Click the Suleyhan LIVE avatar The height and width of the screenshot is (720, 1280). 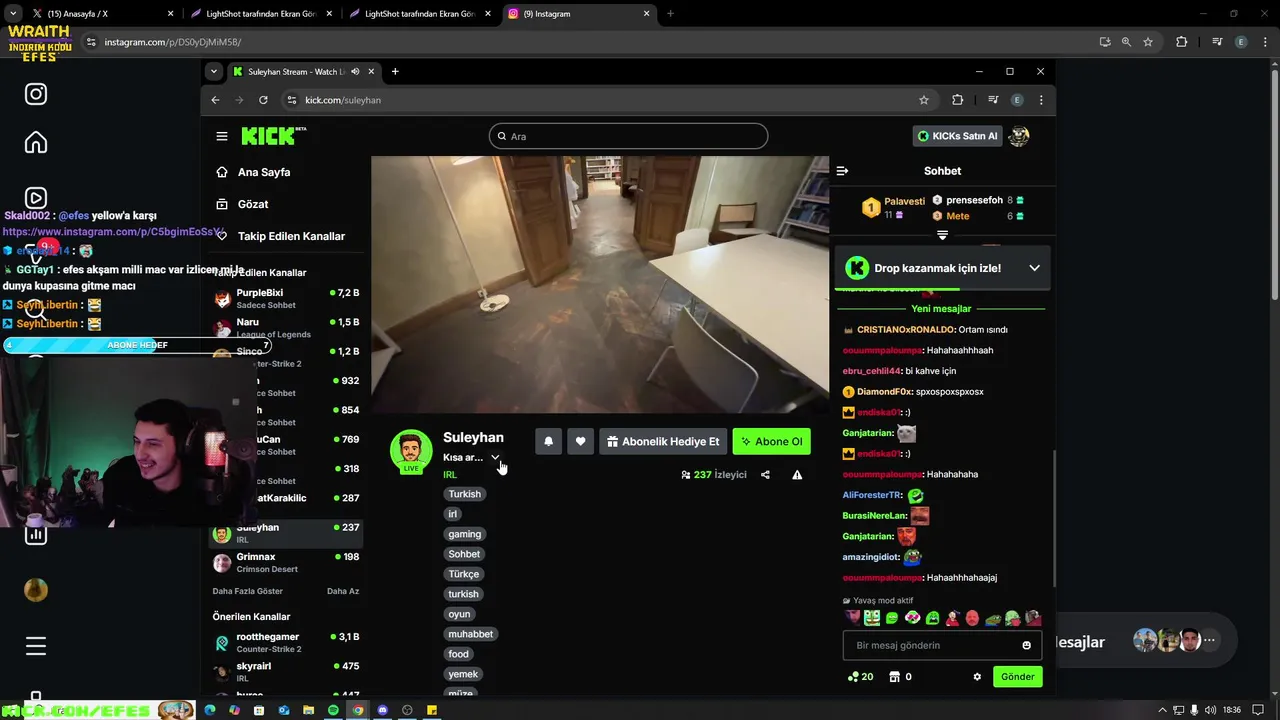coord(411,451)
